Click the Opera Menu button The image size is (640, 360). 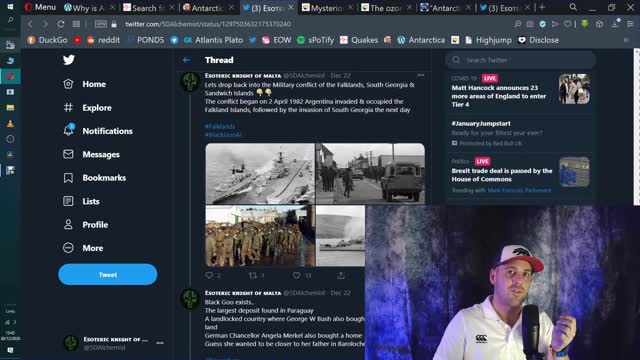40,7
